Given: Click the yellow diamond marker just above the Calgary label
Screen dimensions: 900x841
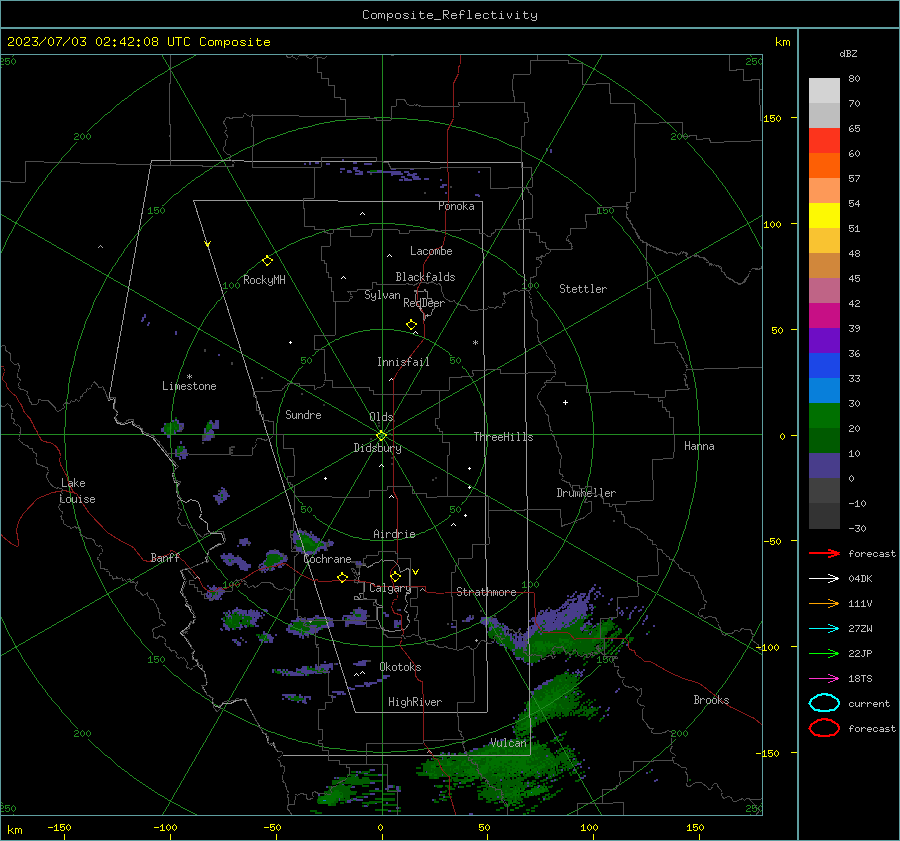Looking at the screenshot, I should pyautogui.click(x=395, y=576).
